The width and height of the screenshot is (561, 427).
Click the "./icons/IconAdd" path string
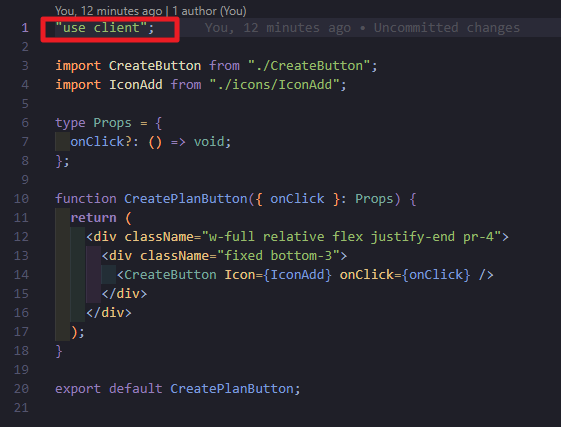tap(274, 84)
